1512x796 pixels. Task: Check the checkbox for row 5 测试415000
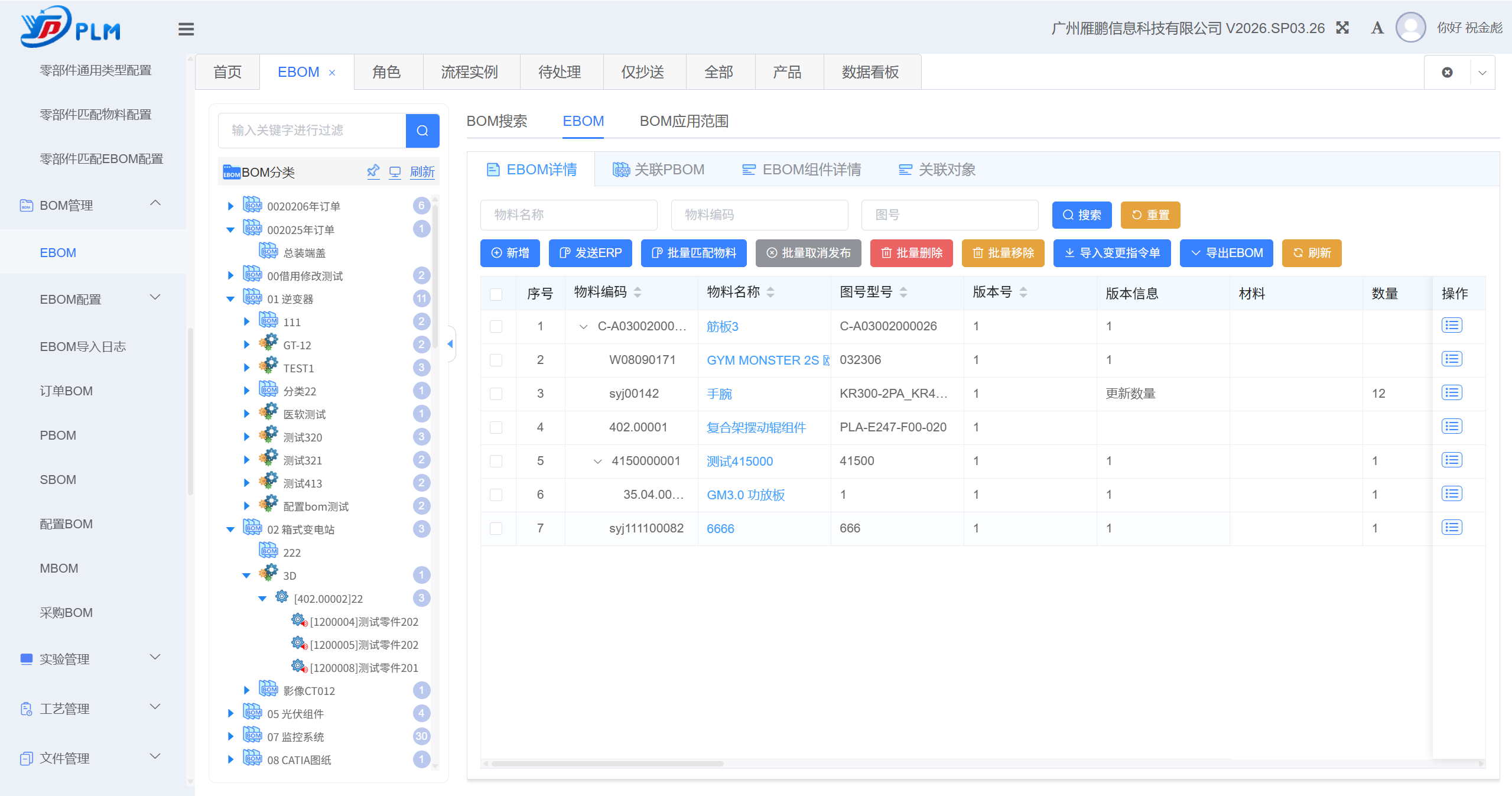(496, 462)
